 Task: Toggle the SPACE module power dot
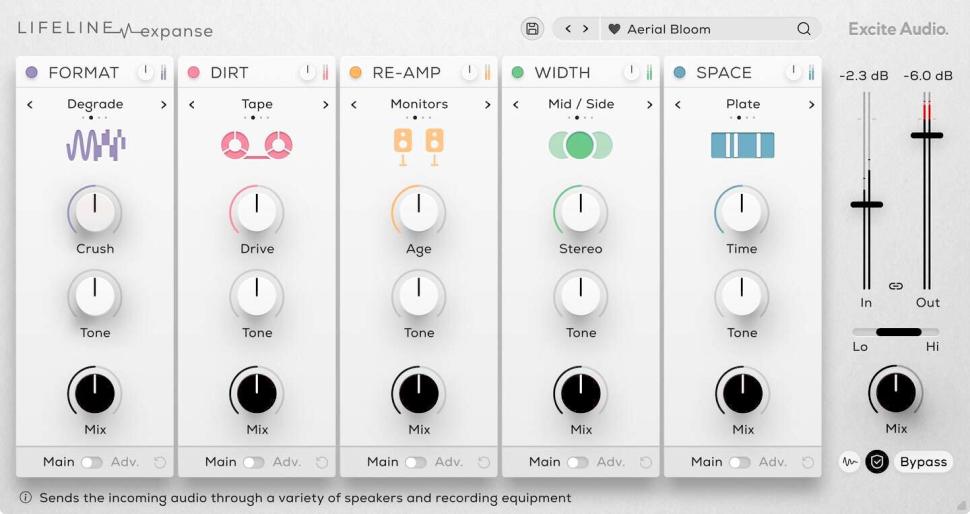[679, 72]
